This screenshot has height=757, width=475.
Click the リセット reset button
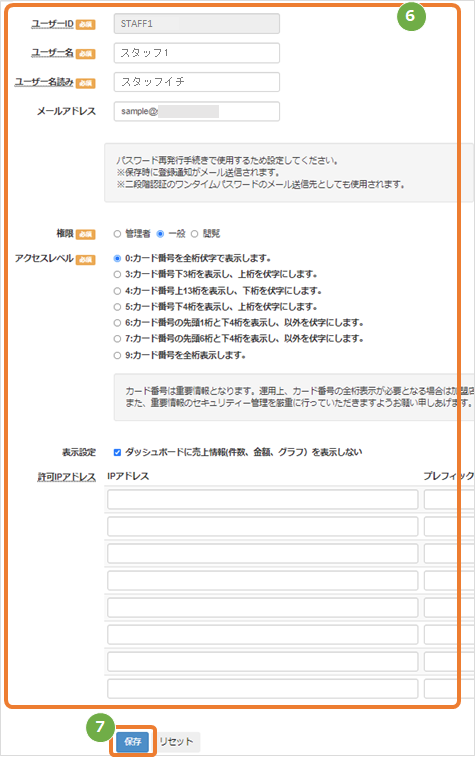point(176,742)
